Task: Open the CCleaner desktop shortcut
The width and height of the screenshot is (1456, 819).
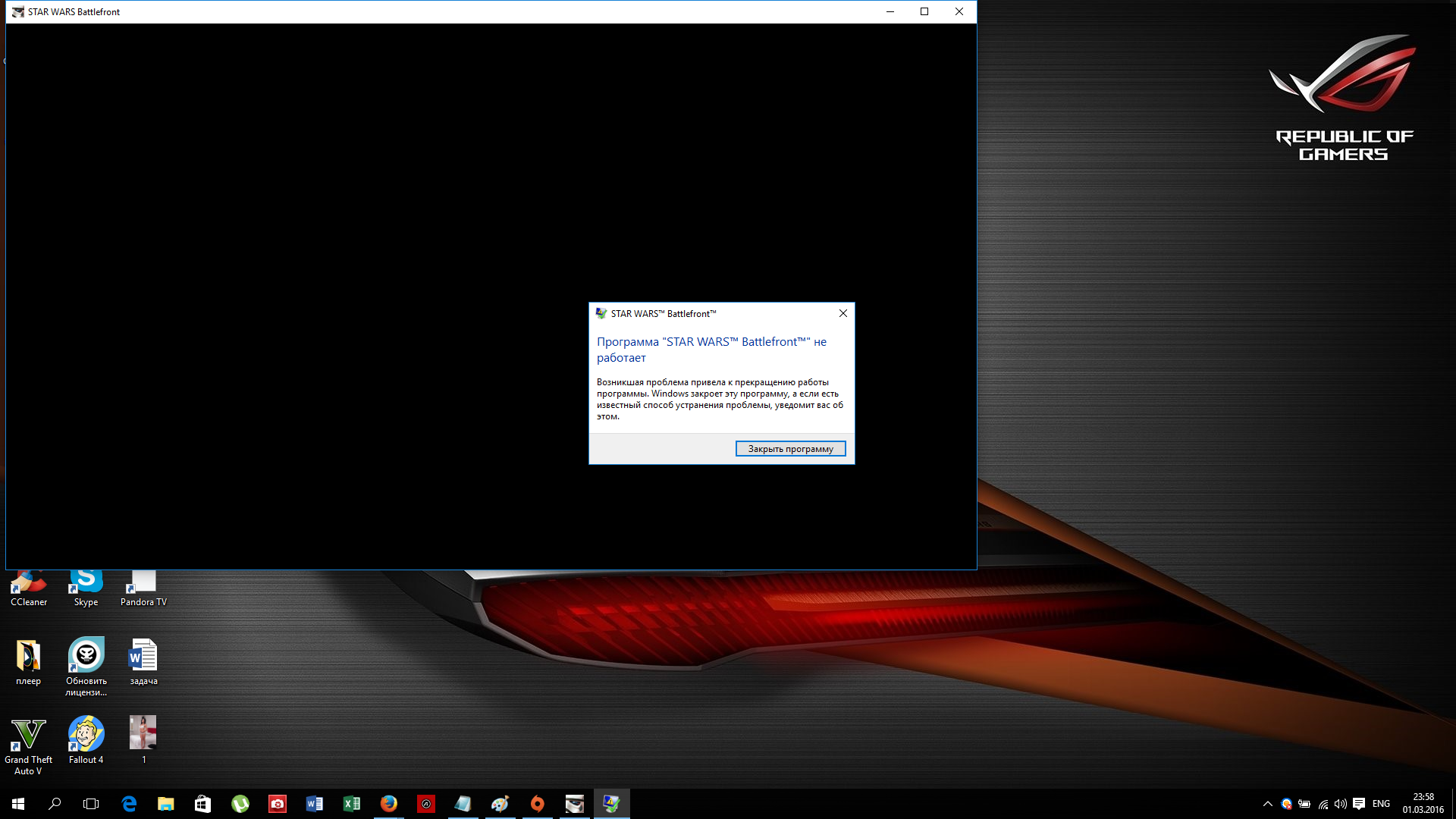Action: 29,589
